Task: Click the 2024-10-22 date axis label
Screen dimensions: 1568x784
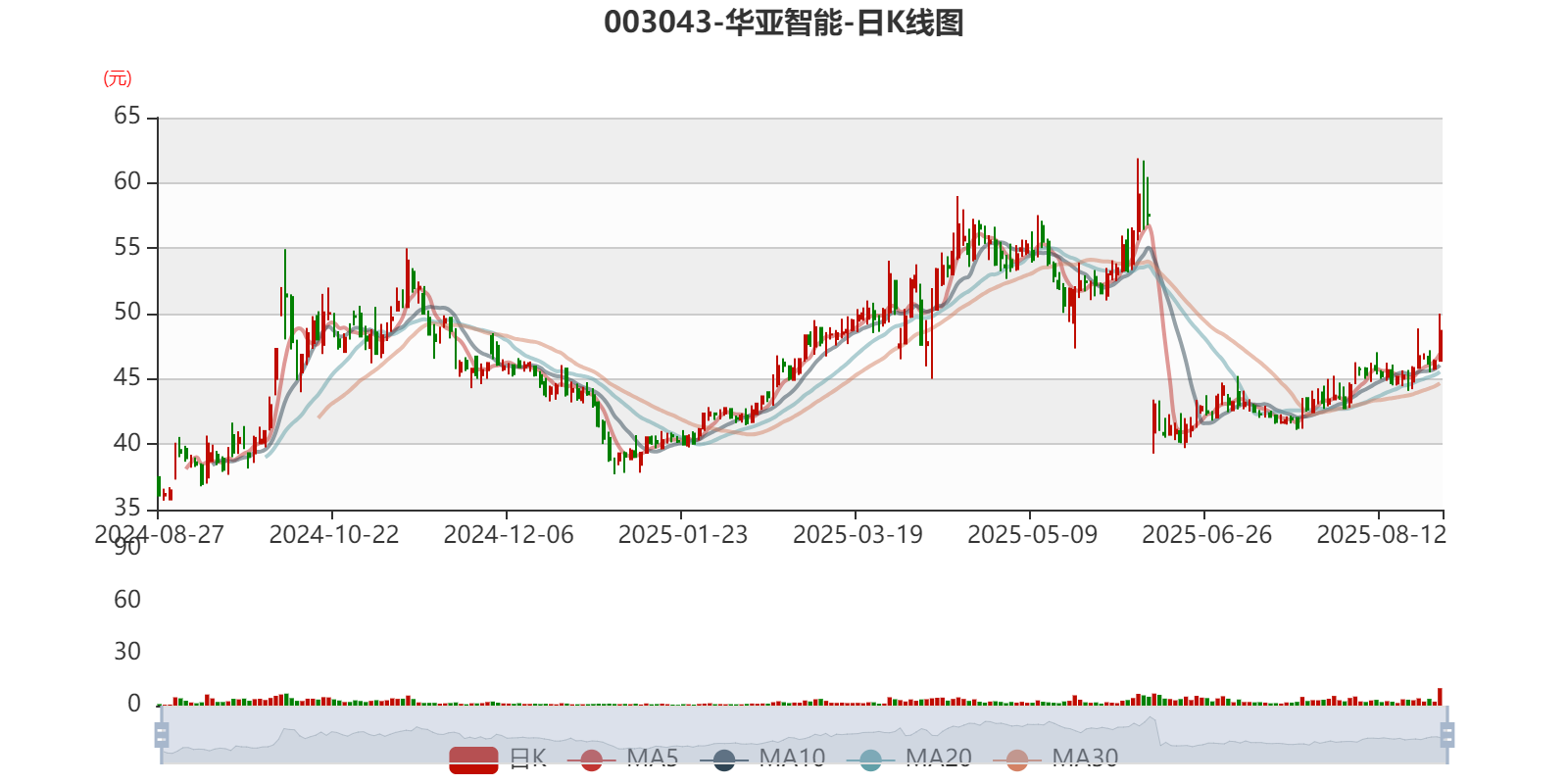Action: tap(334, 535)
